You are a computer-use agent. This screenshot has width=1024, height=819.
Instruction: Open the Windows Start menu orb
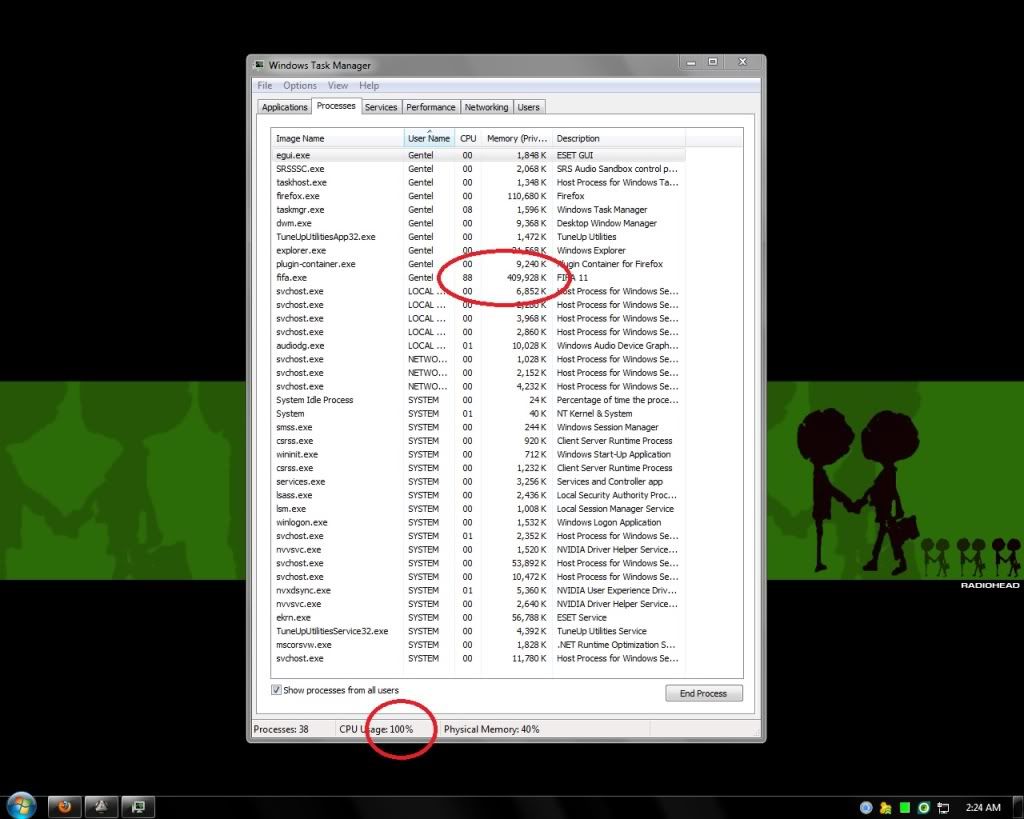(x=21, y=805)
